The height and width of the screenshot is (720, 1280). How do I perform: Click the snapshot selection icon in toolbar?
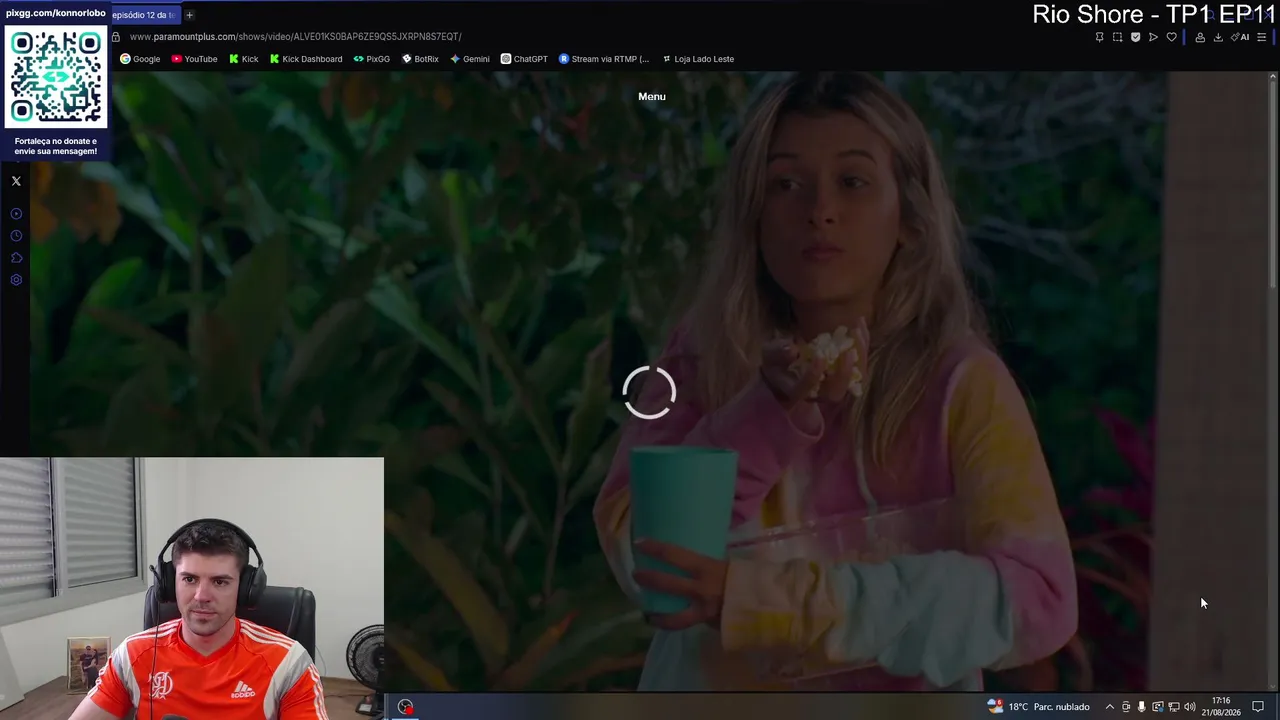pos(1117,37)
